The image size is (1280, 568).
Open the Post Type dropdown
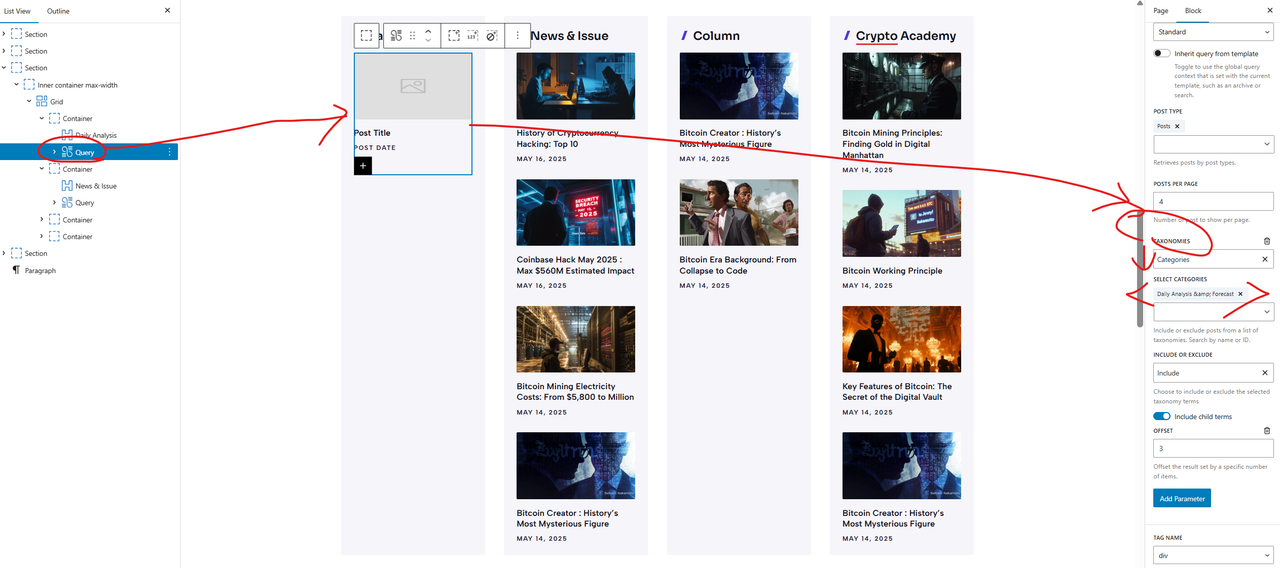1213,145
